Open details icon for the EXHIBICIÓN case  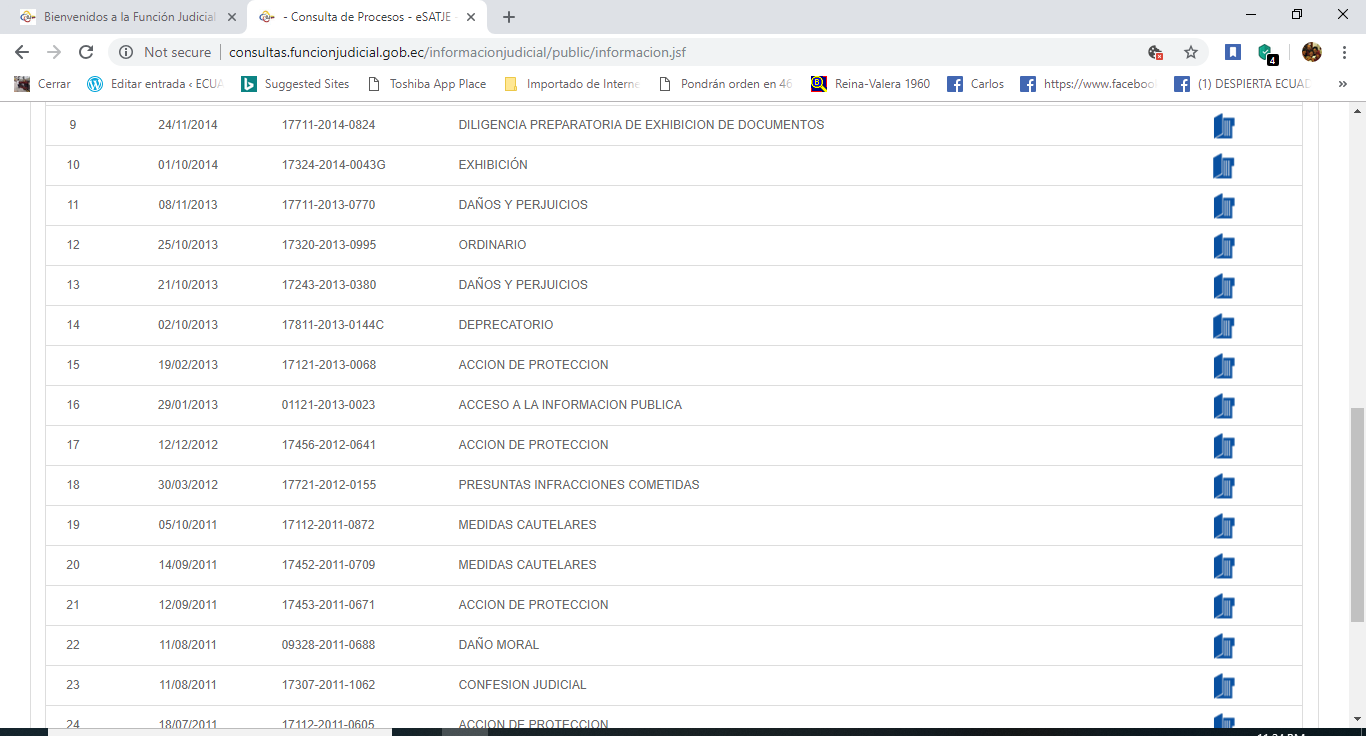point(1223,165)
